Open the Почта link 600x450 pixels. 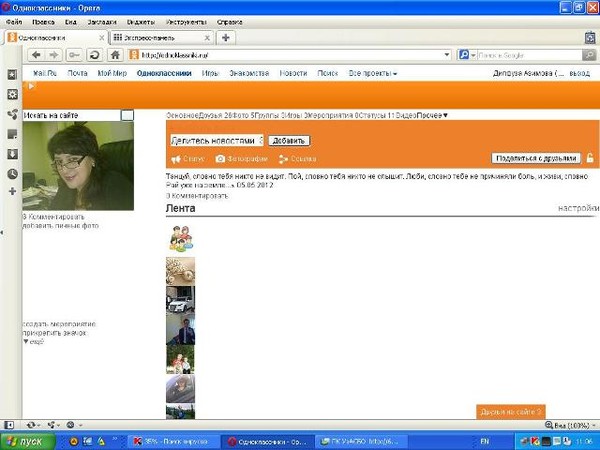77,73
